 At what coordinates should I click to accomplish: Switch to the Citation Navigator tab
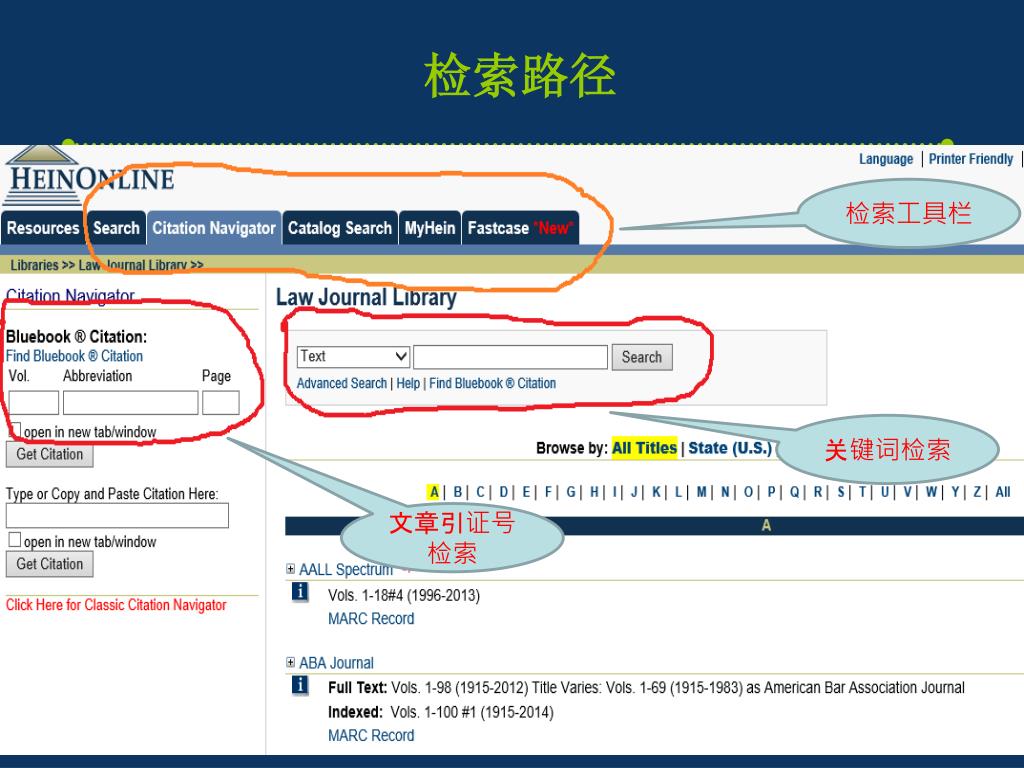click(214, 228)
